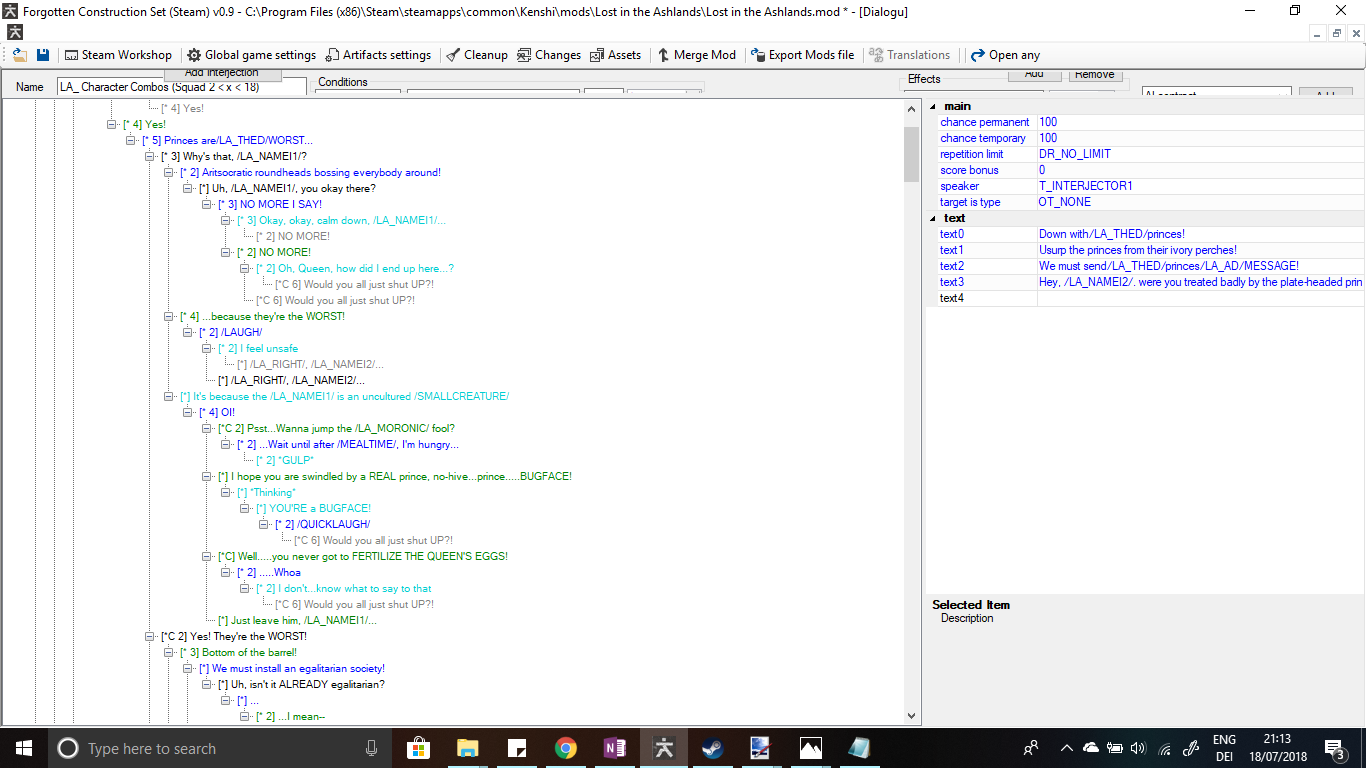This screenshot has height=768, width=1366.
Task: Click the Merge Mod toolbar button
Action: [696, 55]
